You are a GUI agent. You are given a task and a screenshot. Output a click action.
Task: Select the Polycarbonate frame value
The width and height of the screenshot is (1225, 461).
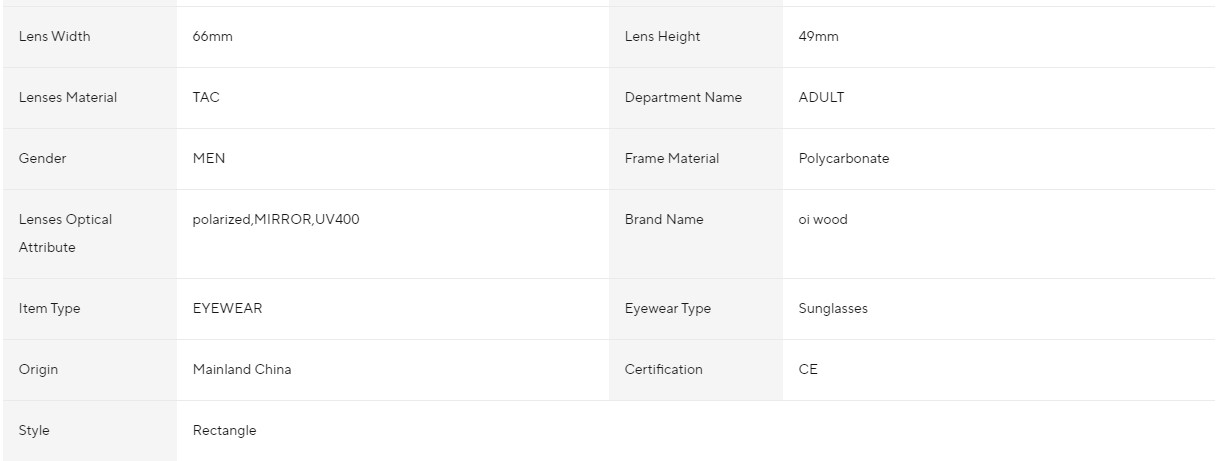pos(843,159)
